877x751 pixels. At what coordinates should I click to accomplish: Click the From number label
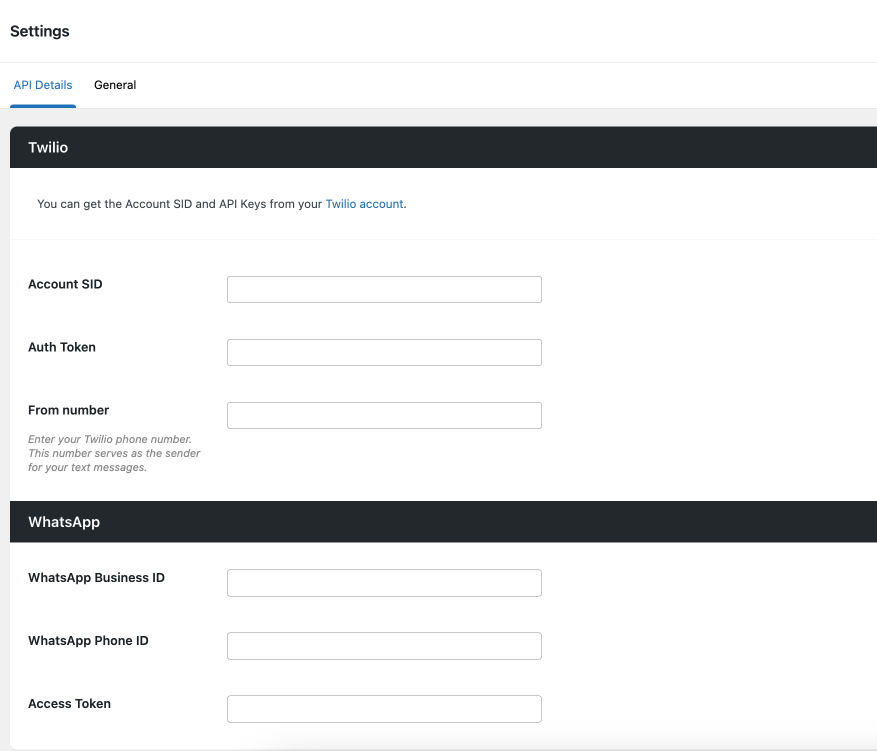69,411
